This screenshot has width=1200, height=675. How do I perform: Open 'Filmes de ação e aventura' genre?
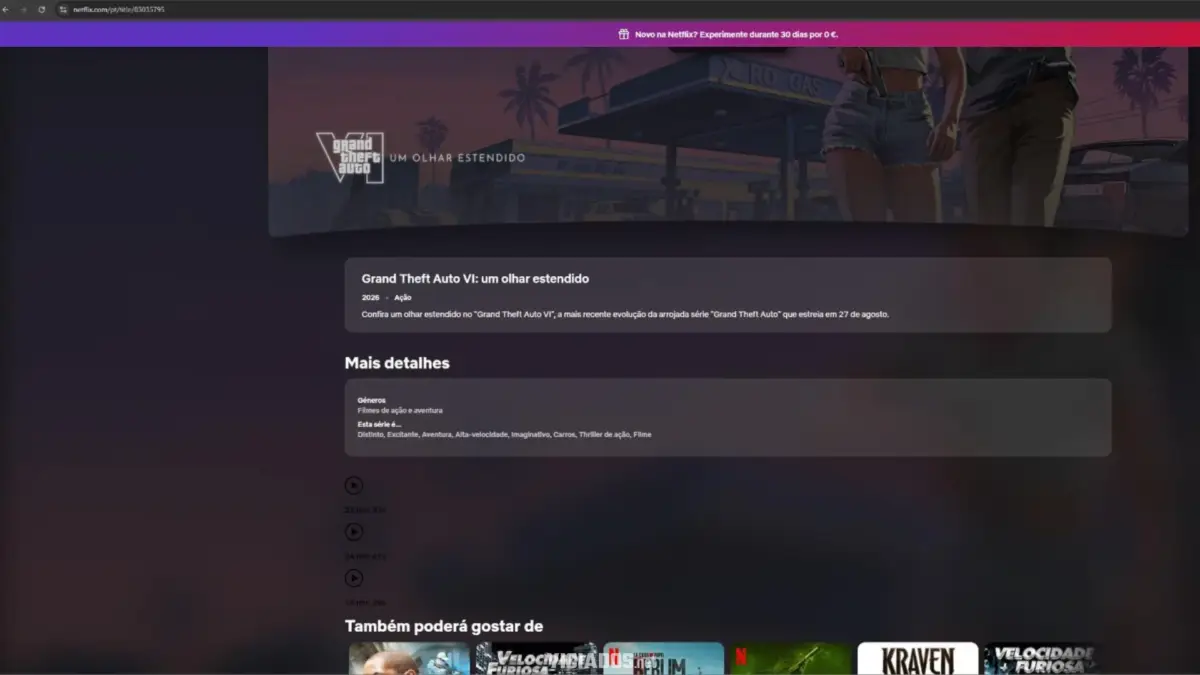400,410
